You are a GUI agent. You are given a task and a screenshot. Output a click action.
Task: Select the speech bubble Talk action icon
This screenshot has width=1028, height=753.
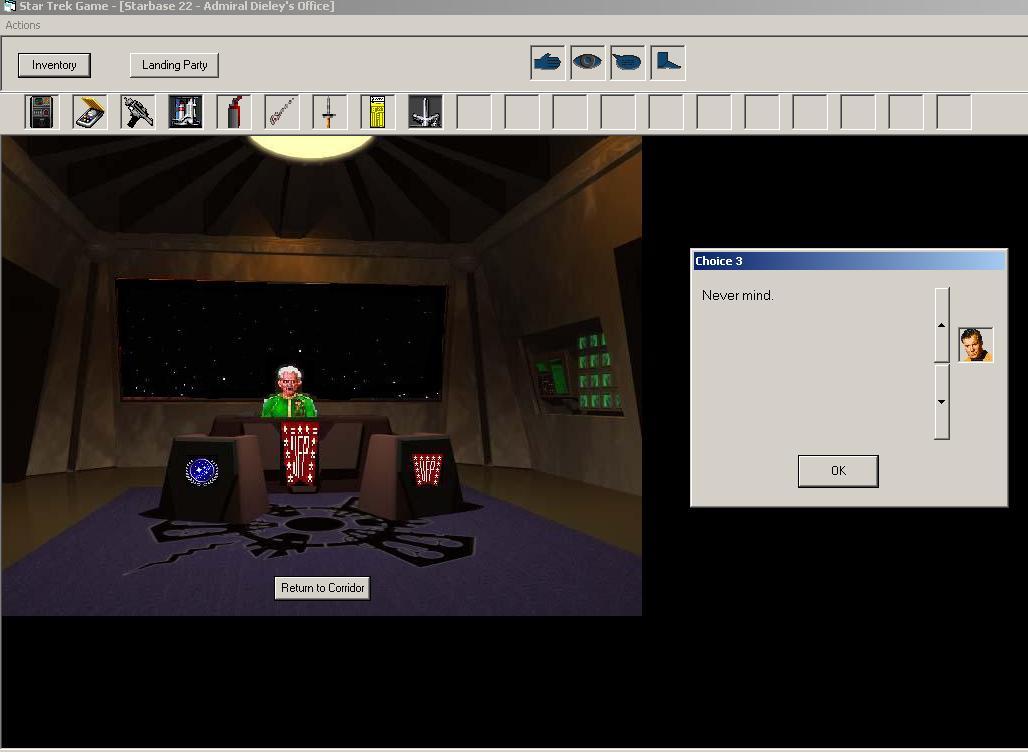[627, 63]
